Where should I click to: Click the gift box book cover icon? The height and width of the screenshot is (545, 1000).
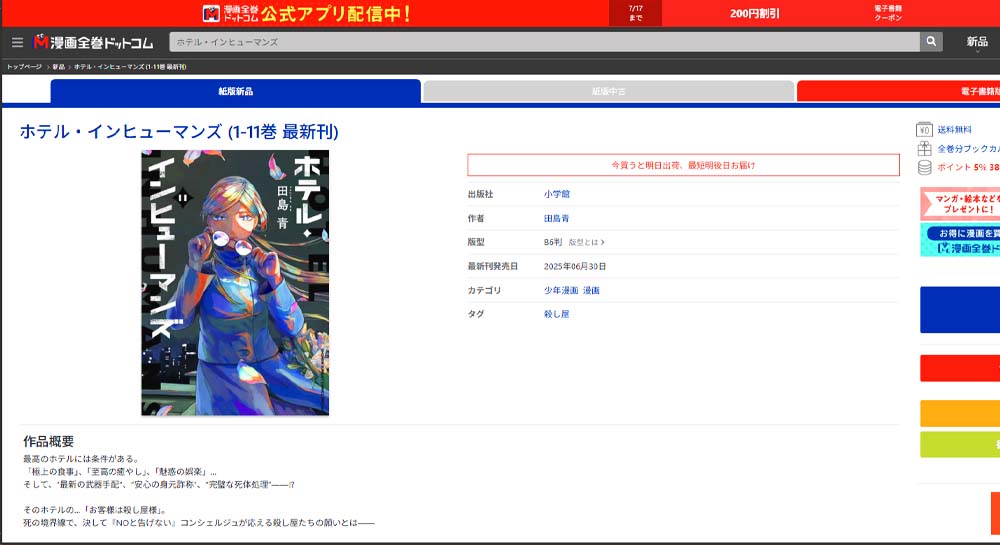[924, 149]
